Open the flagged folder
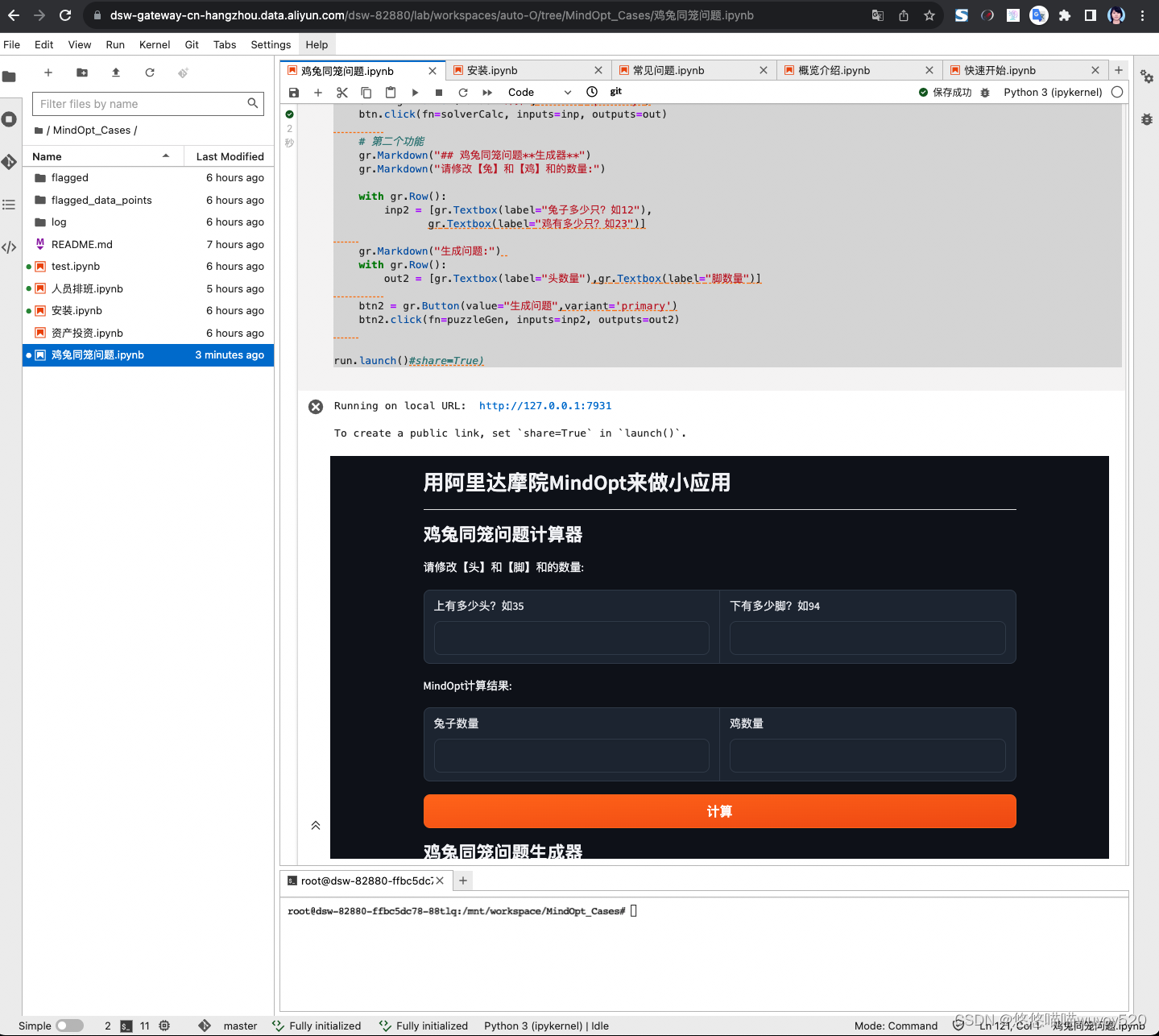 click(149, 178)
